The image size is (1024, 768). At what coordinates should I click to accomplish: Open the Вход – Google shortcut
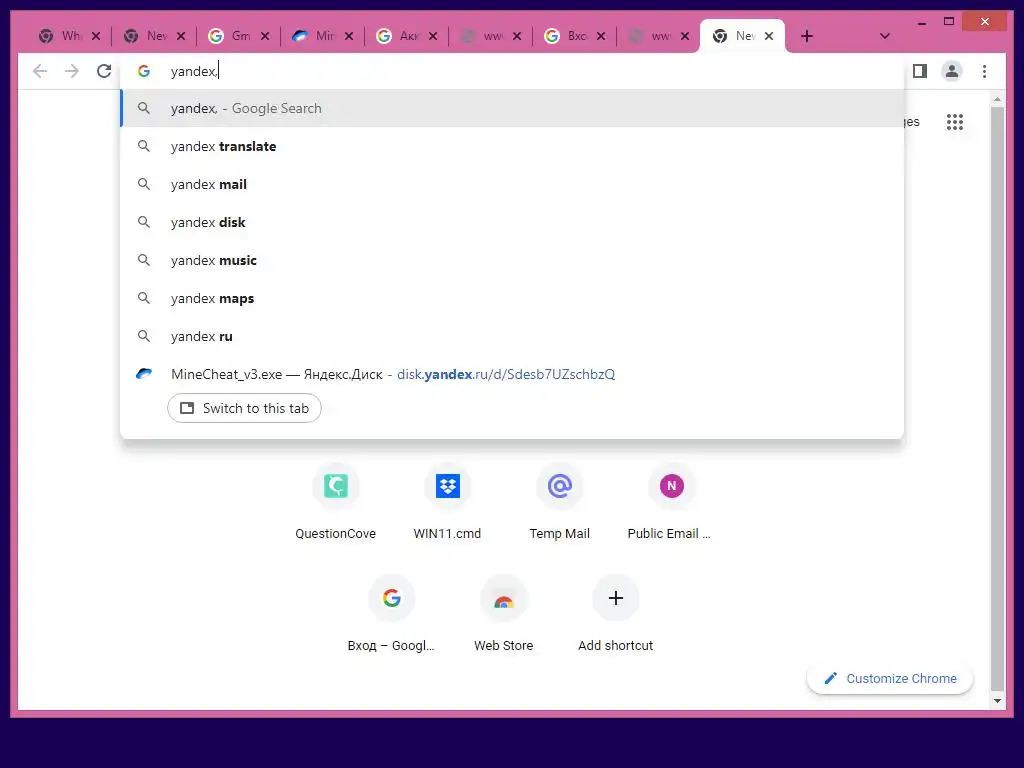pyautogui.click(x=391, y=615)
